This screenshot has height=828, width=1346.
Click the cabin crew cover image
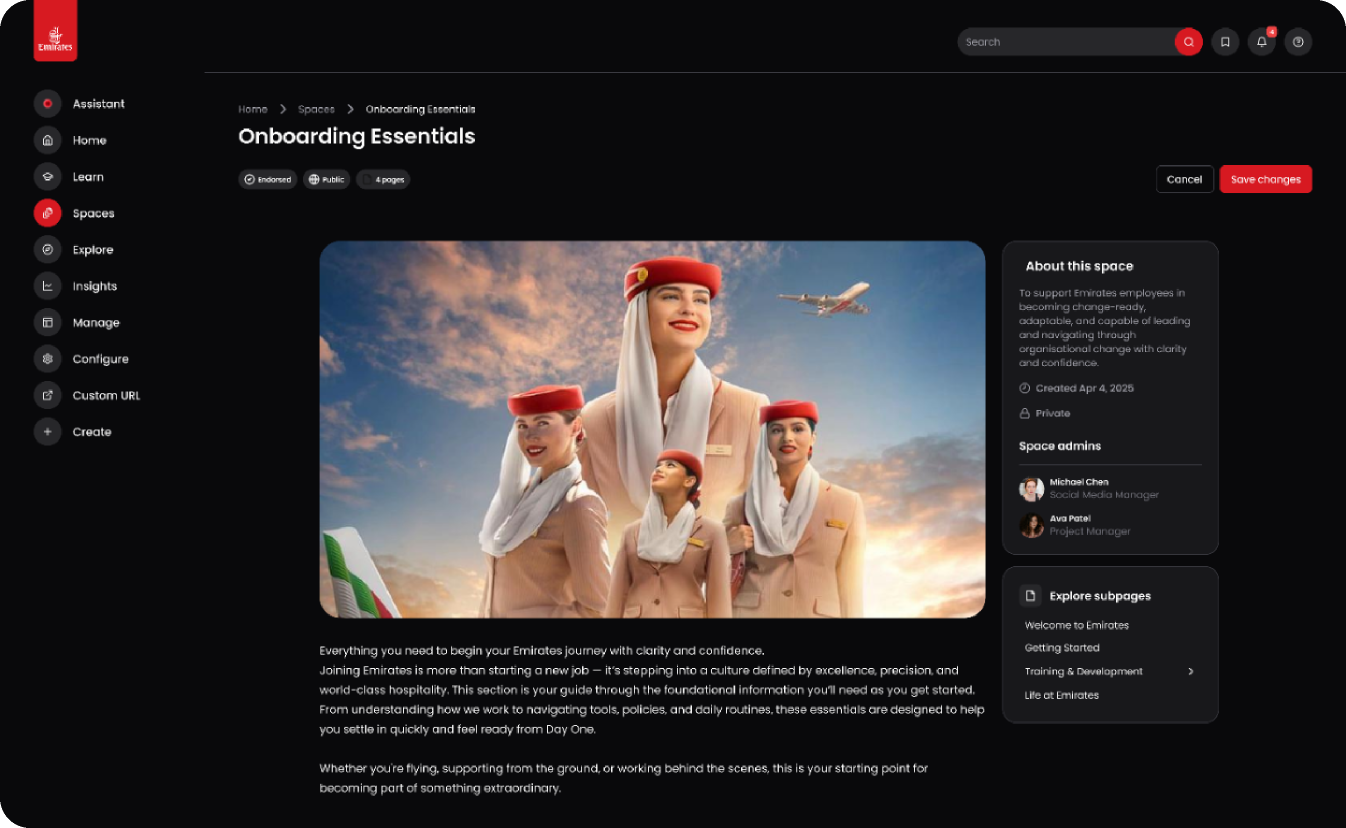point(652,429)
